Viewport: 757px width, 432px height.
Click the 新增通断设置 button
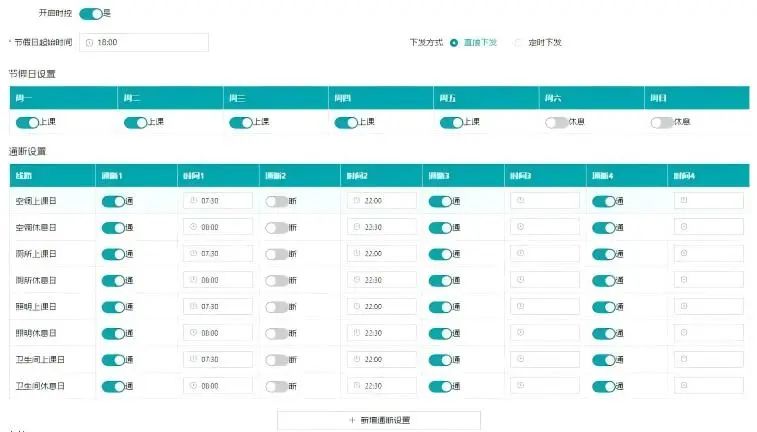tap(379, 420)
